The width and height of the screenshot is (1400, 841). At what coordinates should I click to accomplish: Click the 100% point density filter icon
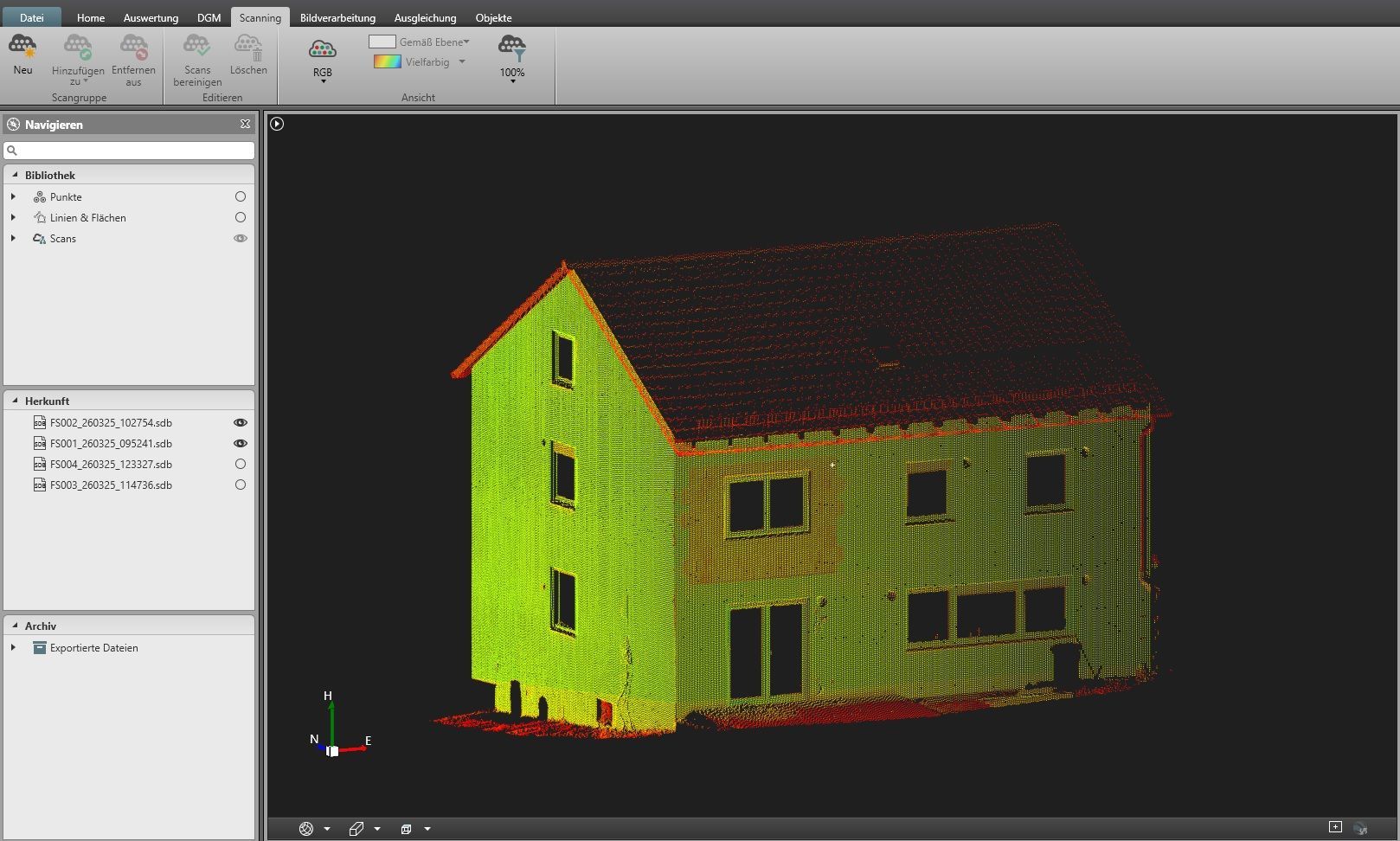pyautogui.click(x=512, y=48)
